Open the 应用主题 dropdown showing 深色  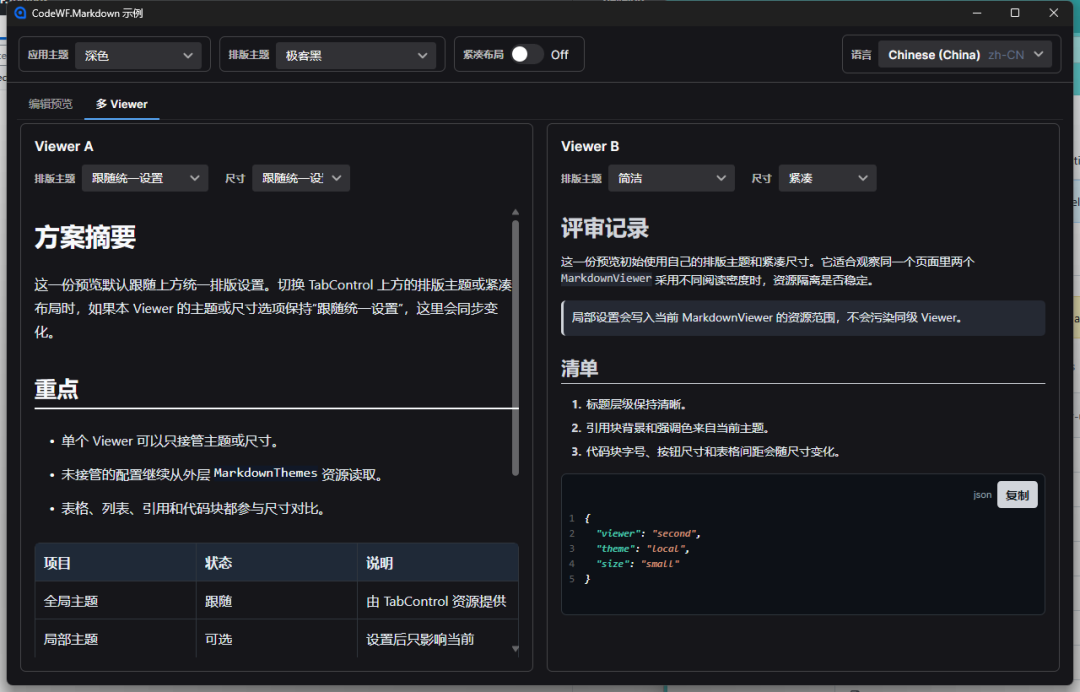click(x=138, y=56)
